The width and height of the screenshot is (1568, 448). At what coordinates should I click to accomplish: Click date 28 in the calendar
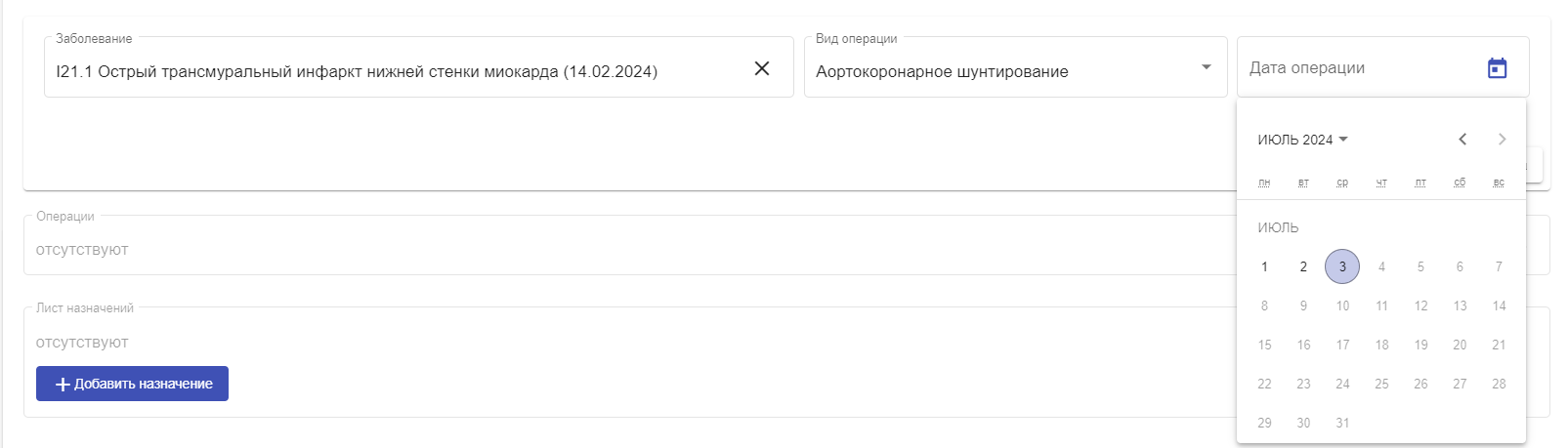1499,384
